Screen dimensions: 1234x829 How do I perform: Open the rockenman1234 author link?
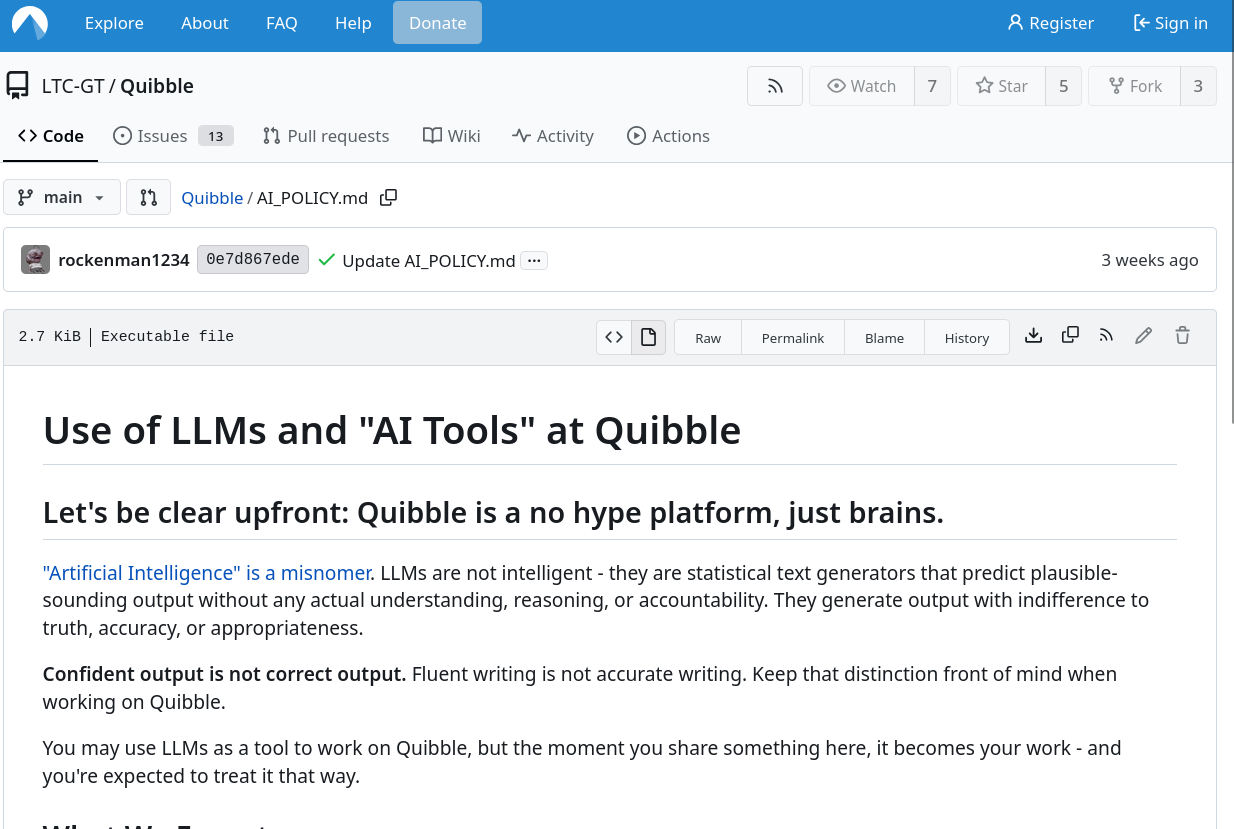[124, 260]
